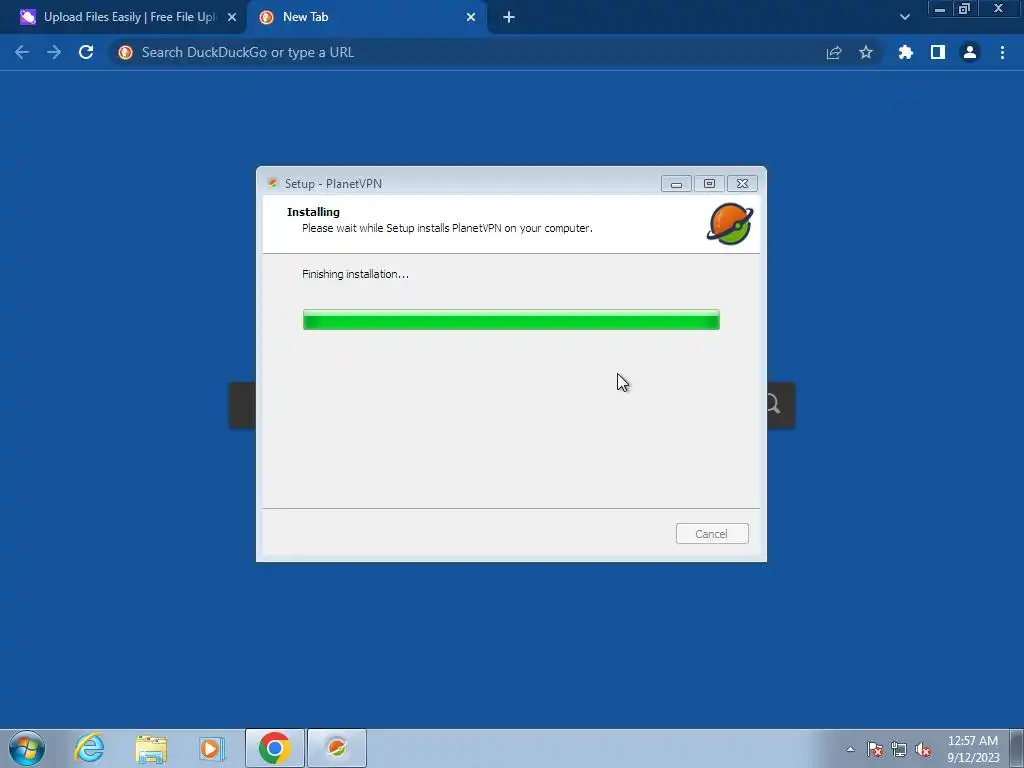The height and width of the screenshot is (768, 1024).
Task: Open Chrome's three-dot menu
Action: click(1002, 52)
